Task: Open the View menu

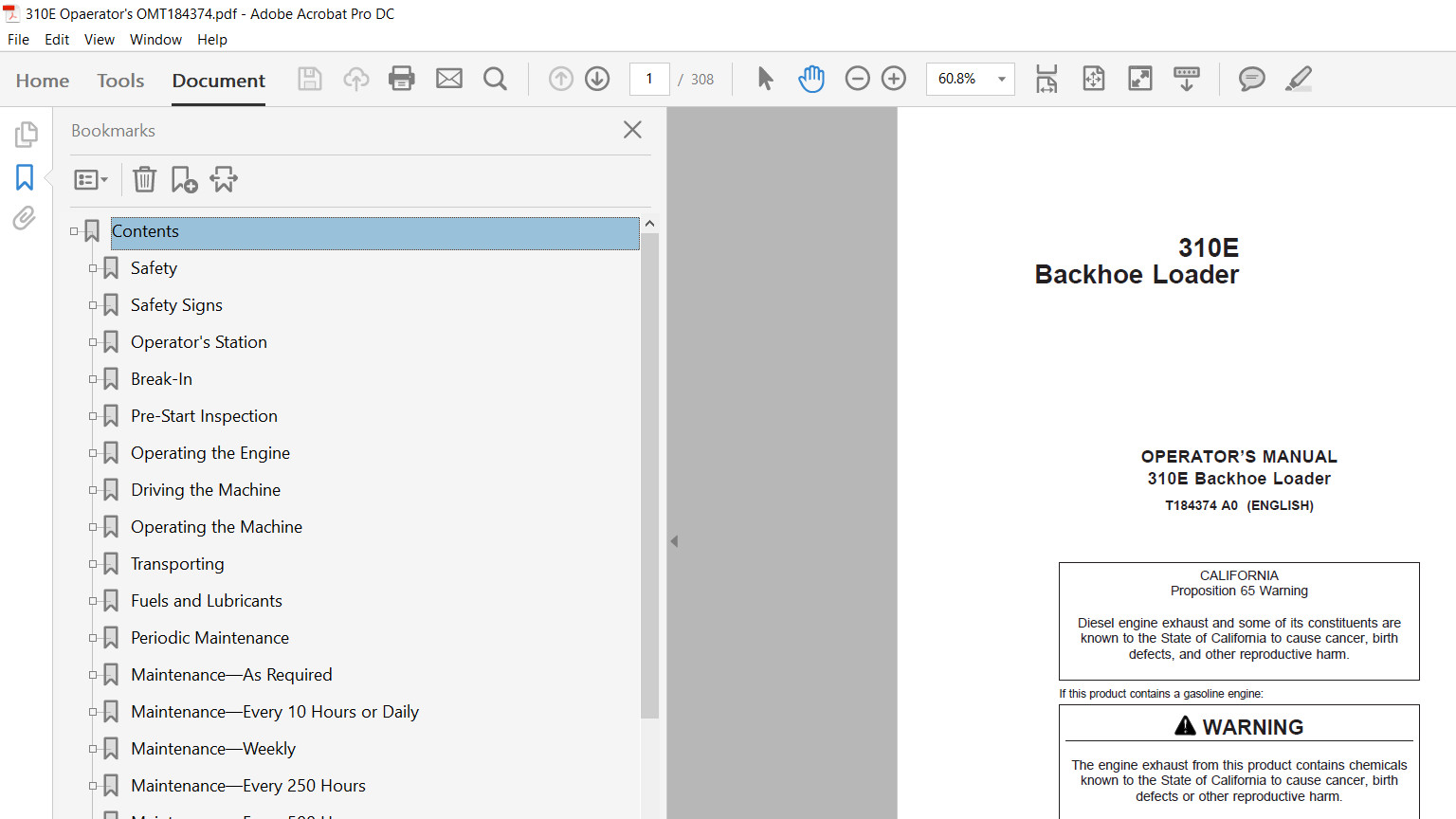Action: (100, 40)
